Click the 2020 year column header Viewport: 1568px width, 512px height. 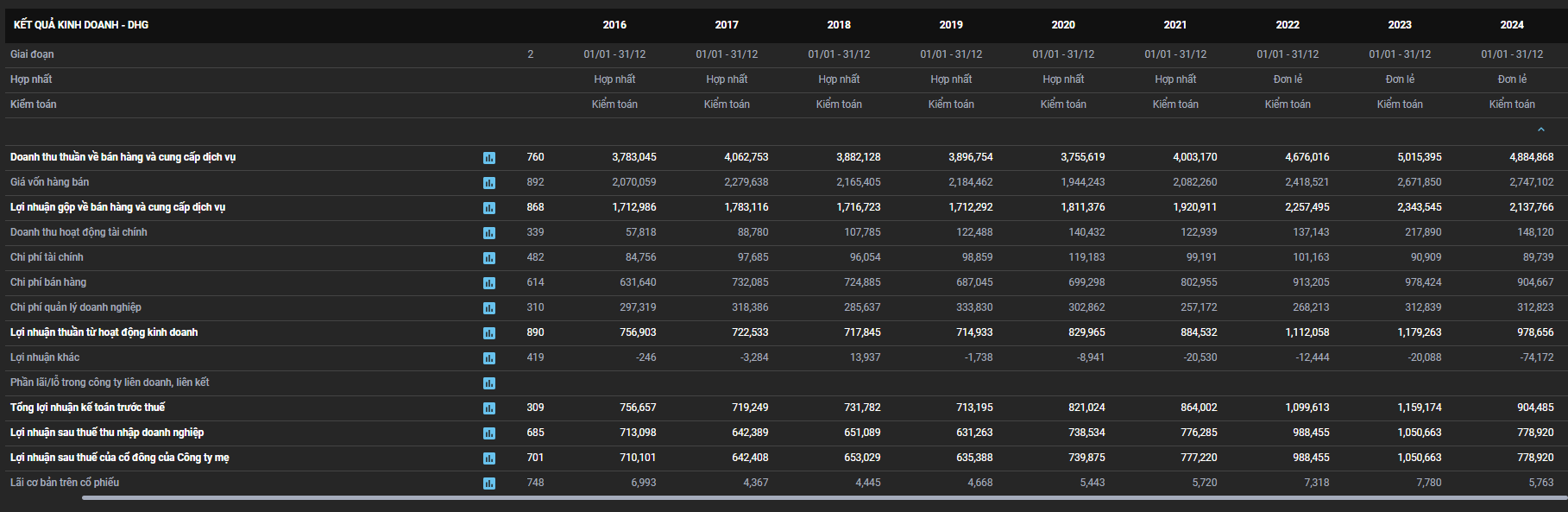coord(1063,25)
